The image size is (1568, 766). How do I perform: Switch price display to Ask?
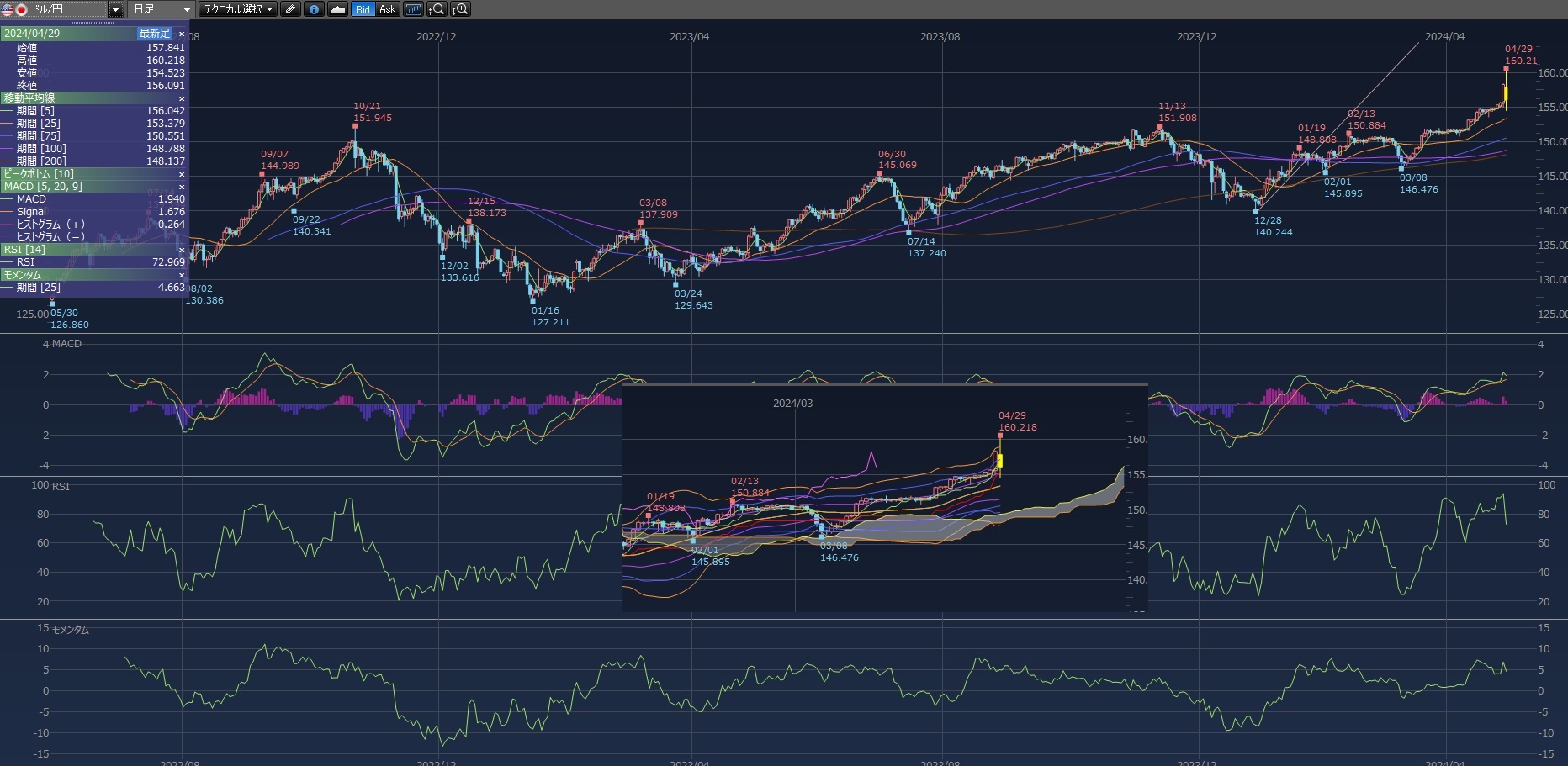tap(387, 9)
